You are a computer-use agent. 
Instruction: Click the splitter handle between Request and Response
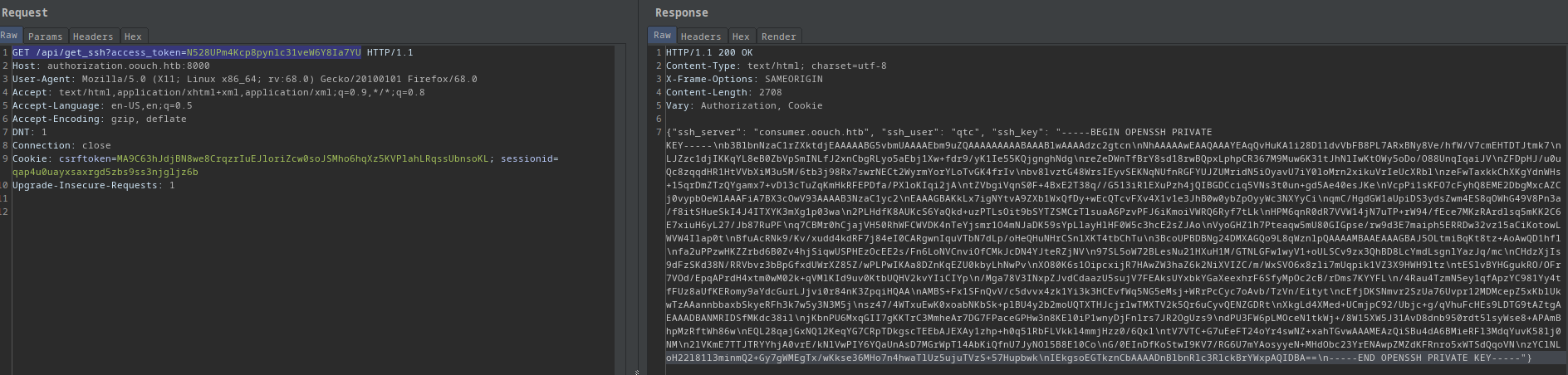pyautogui.click(x=637, y=372)
